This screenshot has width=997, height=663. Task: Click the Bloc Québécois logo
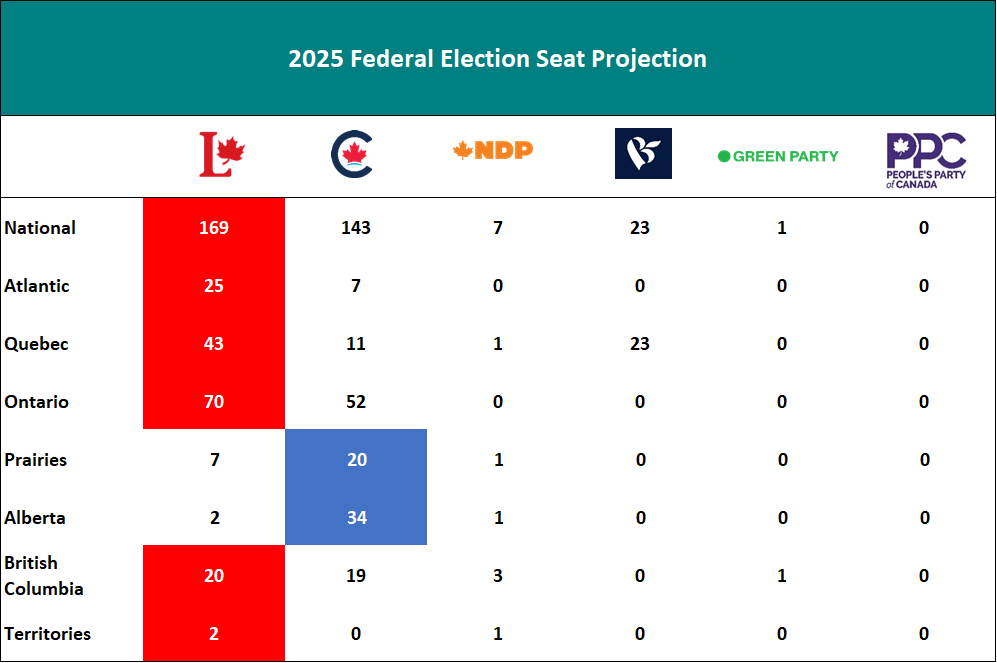(x=643, y=153)
